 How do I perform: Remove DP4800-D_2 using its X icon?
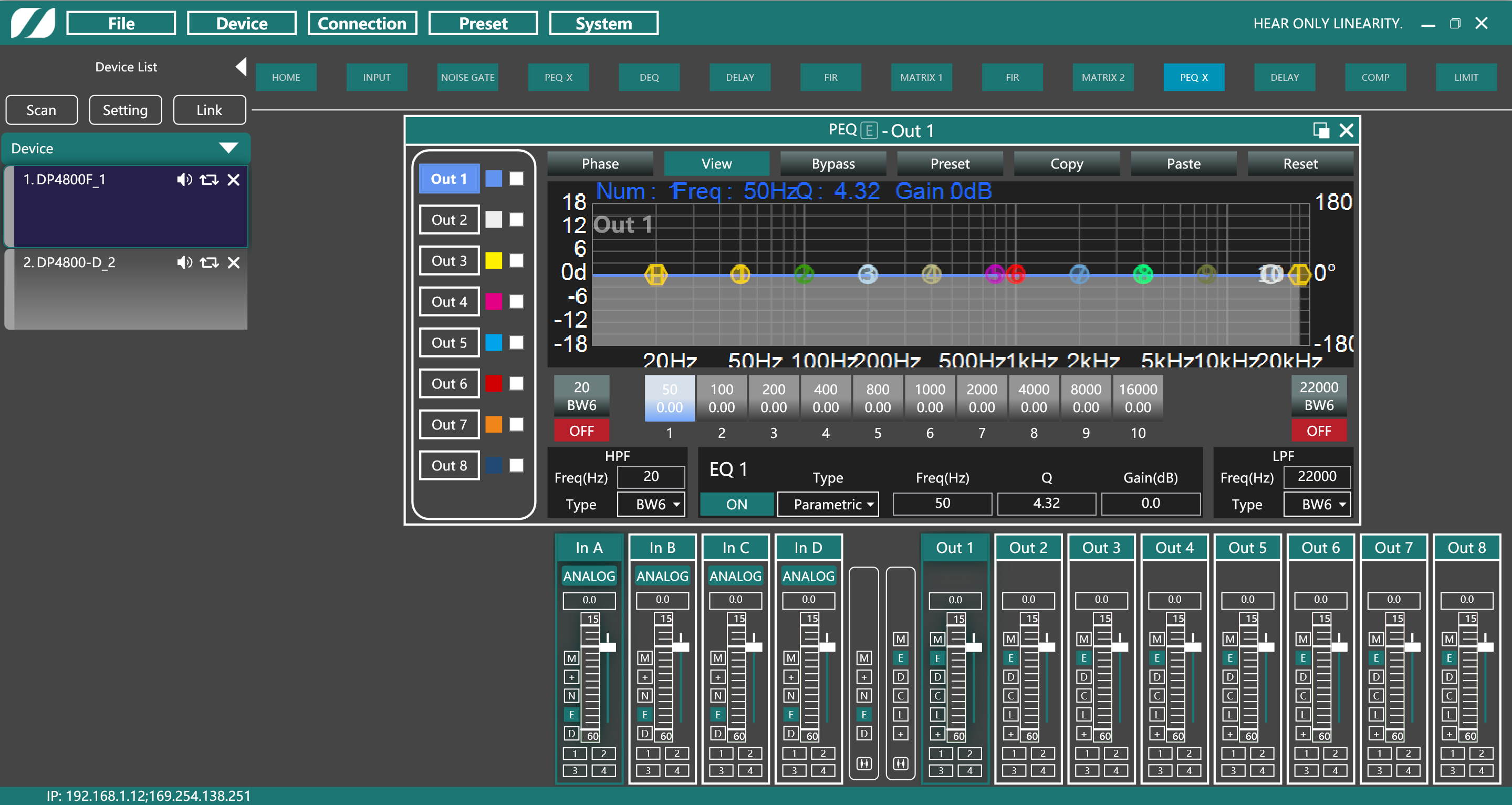[234, 262]
